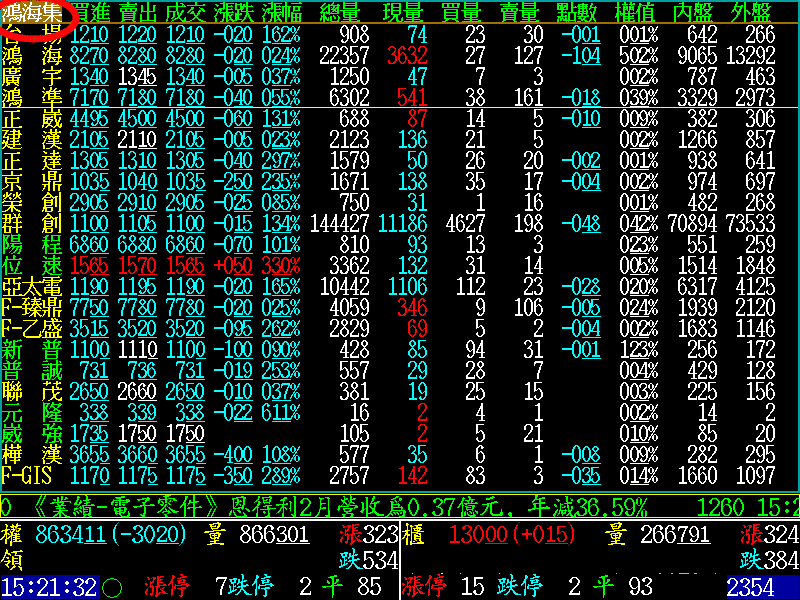The width and height of the screenshot is (800, 600).
Task: Click the 點數 column header
Action: 576,13
